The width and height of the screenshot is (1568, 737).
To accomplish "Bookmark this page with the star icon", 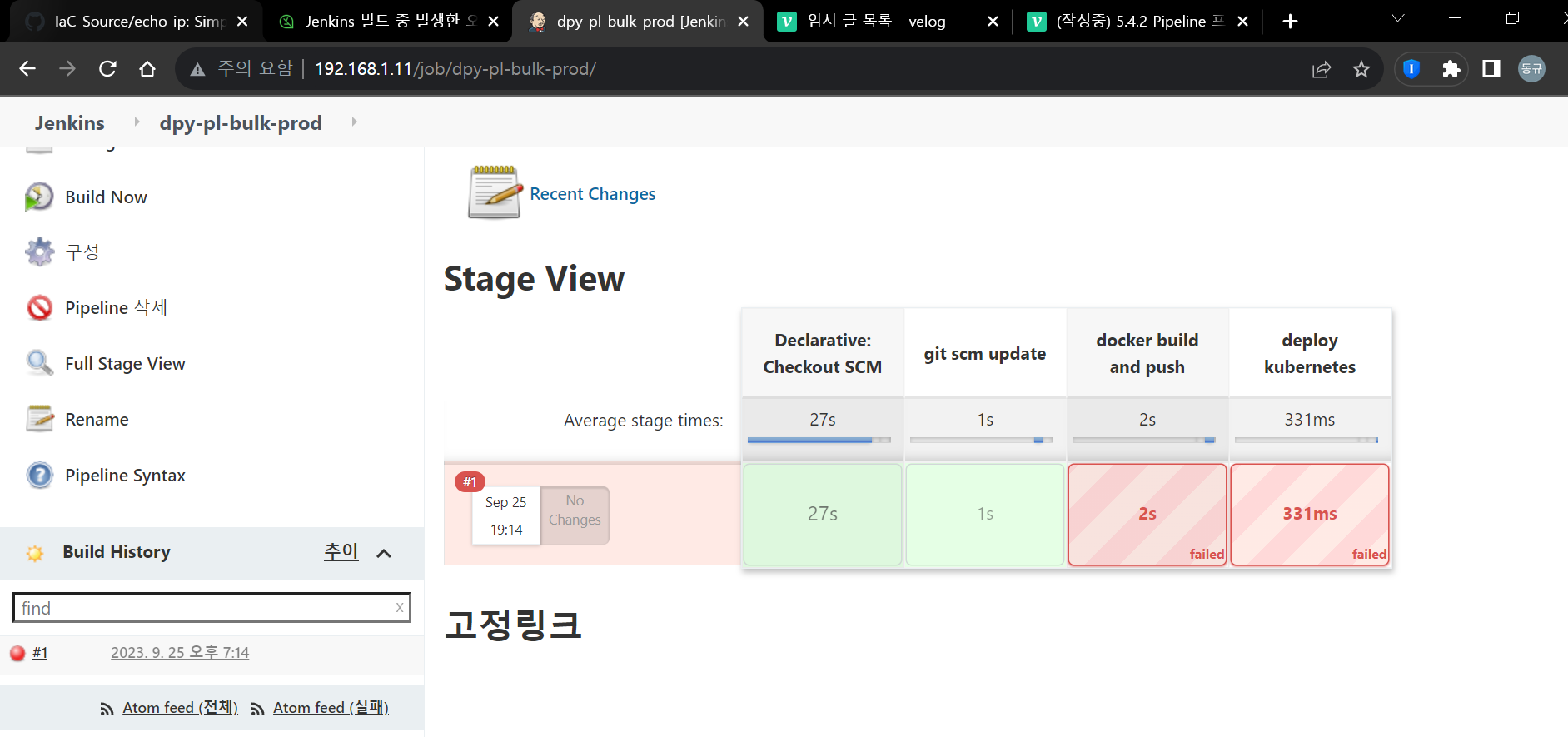I will click(1361, 69).
